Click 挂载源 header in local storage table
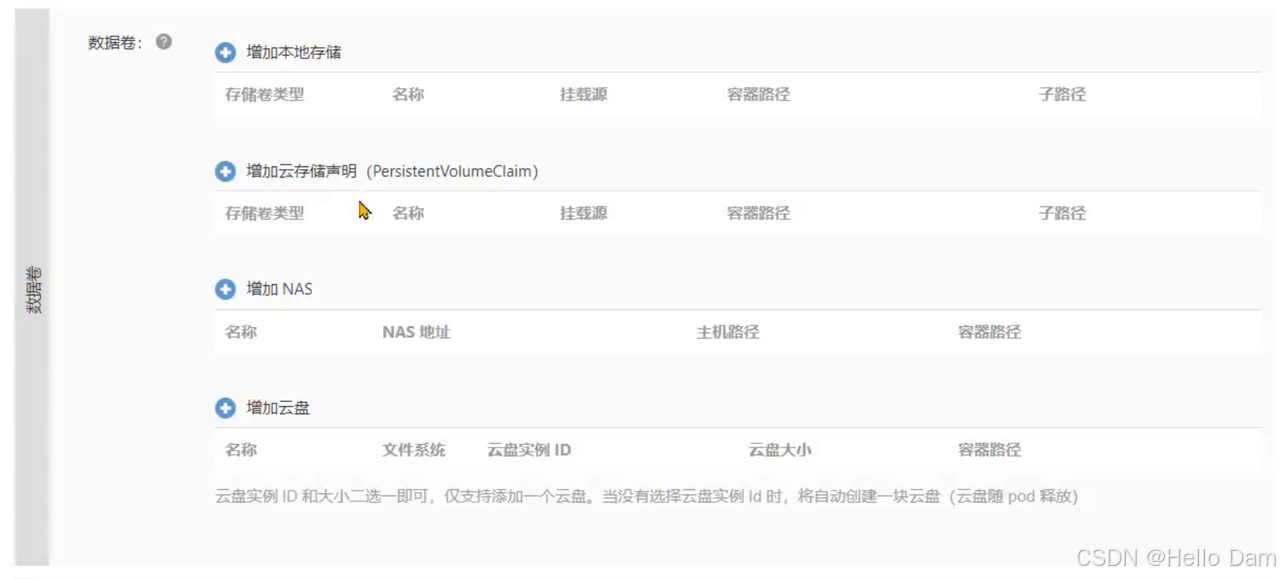The height and width of the screenshot is (579, 1280). [583, 94]
